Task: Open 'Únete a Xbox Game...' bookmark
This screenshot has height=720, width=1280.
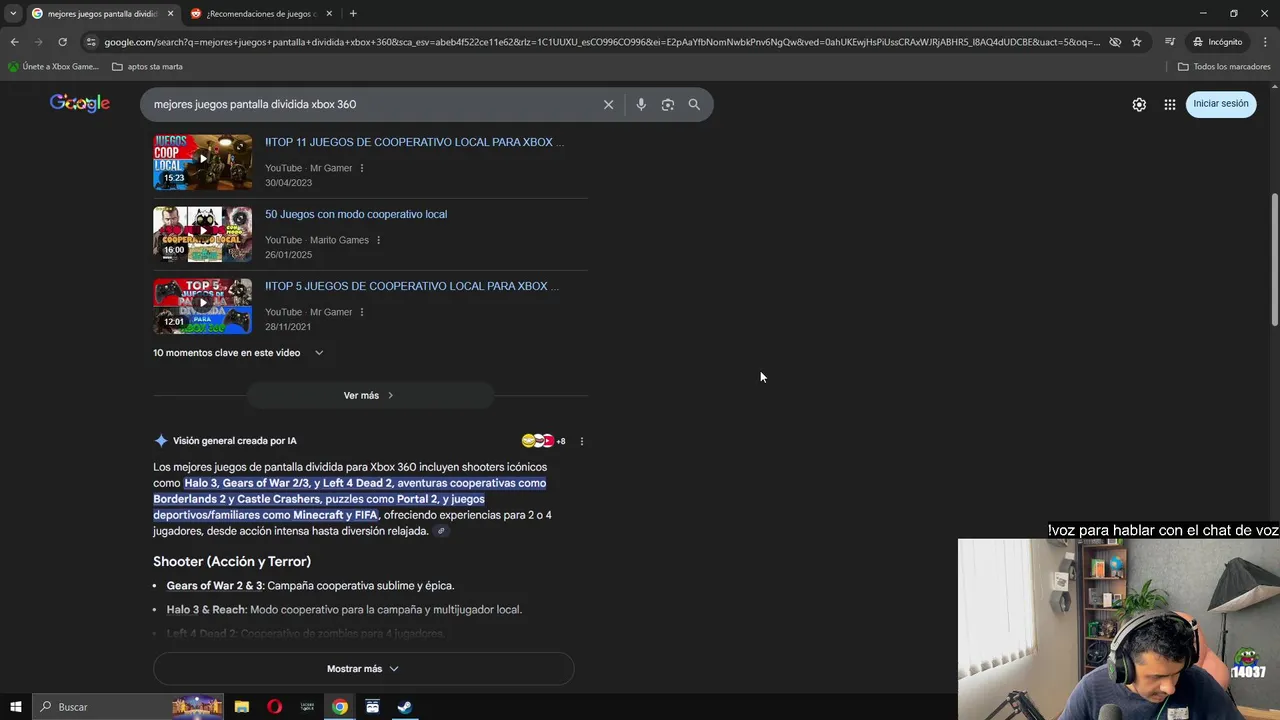Action: pyautogui.click(x=53, y=67)
